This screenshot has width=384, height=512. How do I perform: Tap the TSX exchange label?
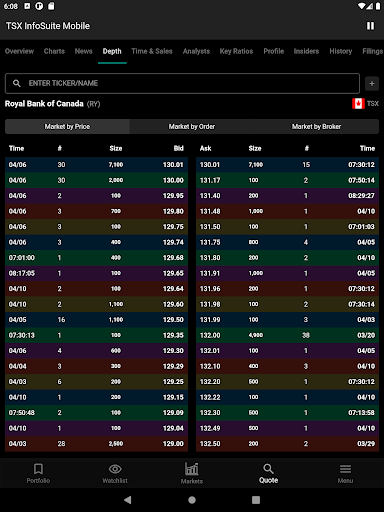(x=373, y=104)
